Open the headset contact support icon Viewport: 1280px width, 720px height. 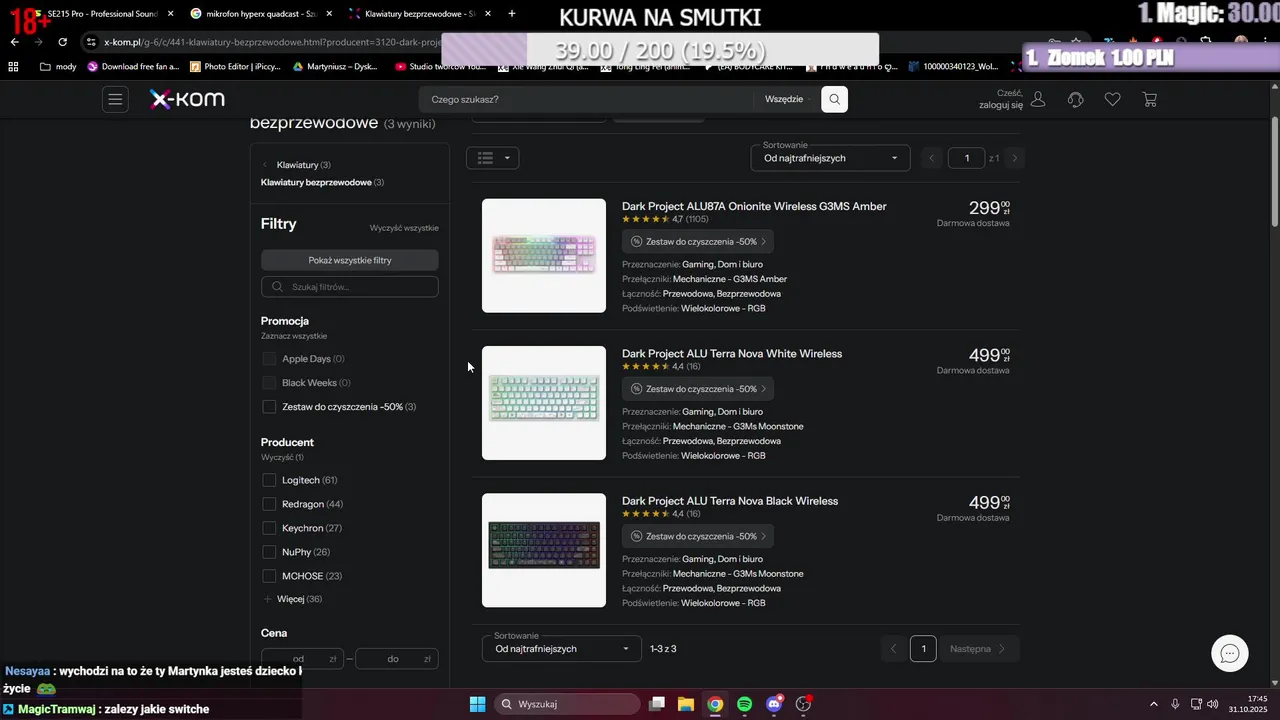[1076, 99]
